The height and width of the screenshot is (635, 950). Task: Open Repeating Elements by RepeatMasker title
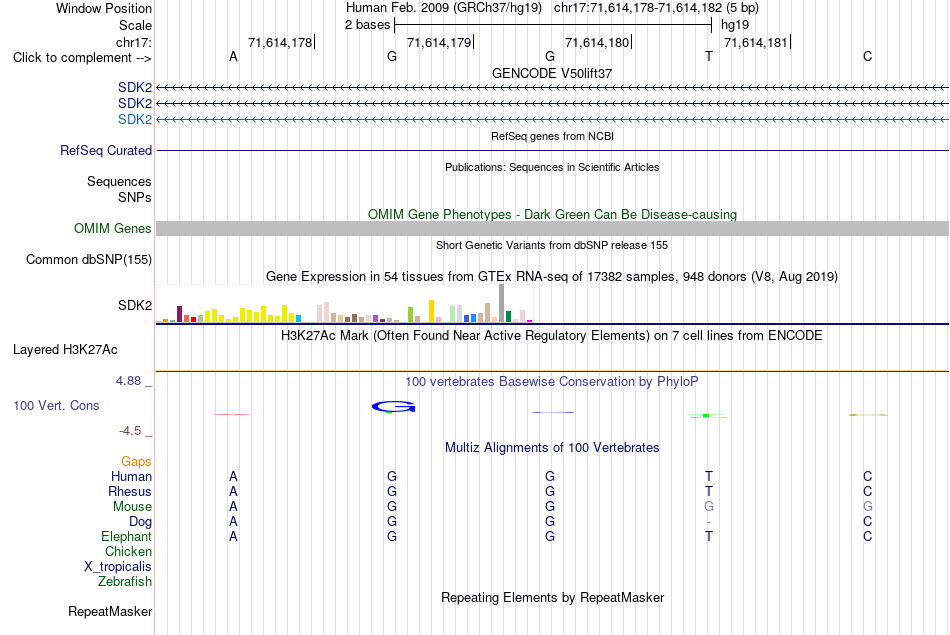click(552, 597)
